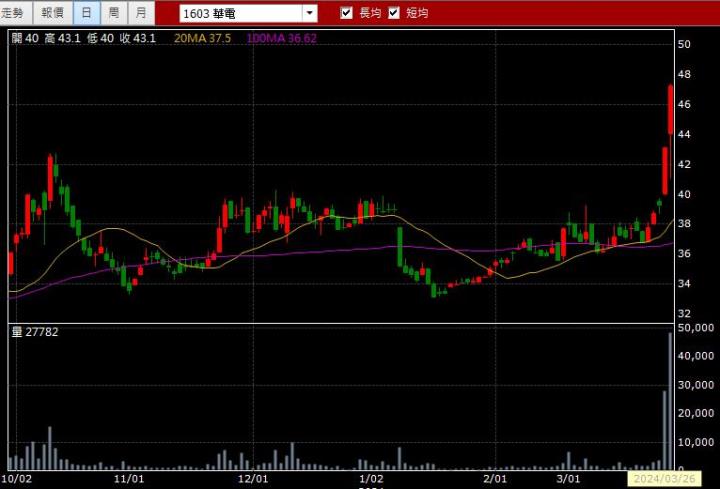Click the 2/01 date axis label
720x489 pixels.
[495, 479]
